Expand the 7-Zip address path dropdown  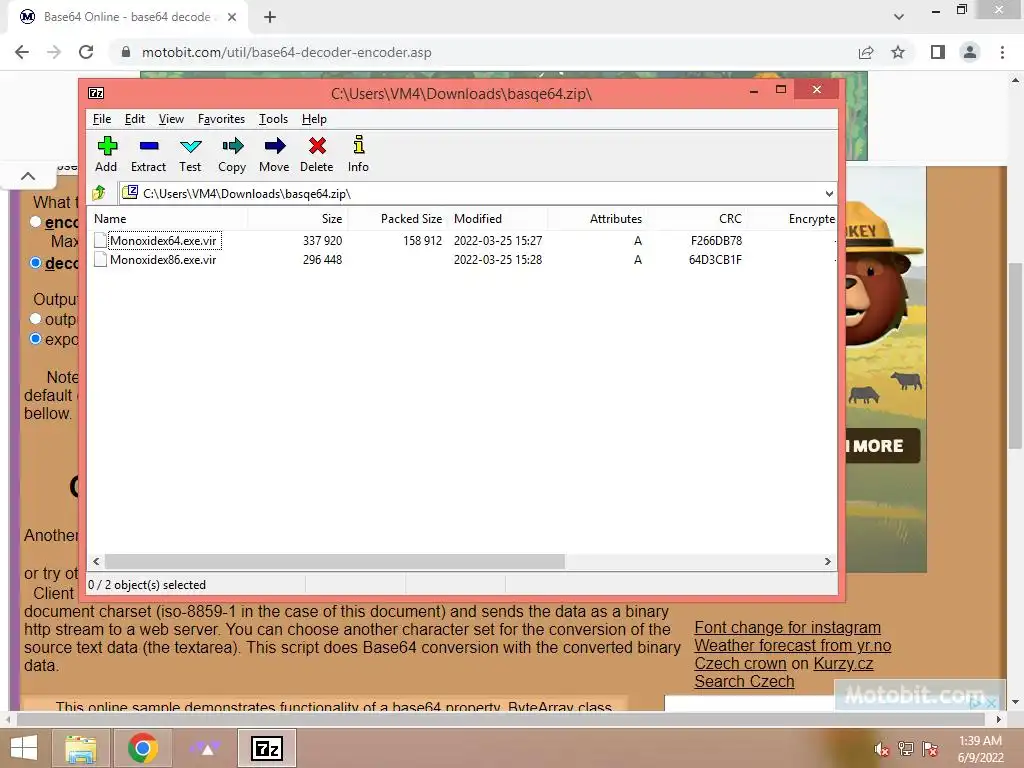point(829,193)
